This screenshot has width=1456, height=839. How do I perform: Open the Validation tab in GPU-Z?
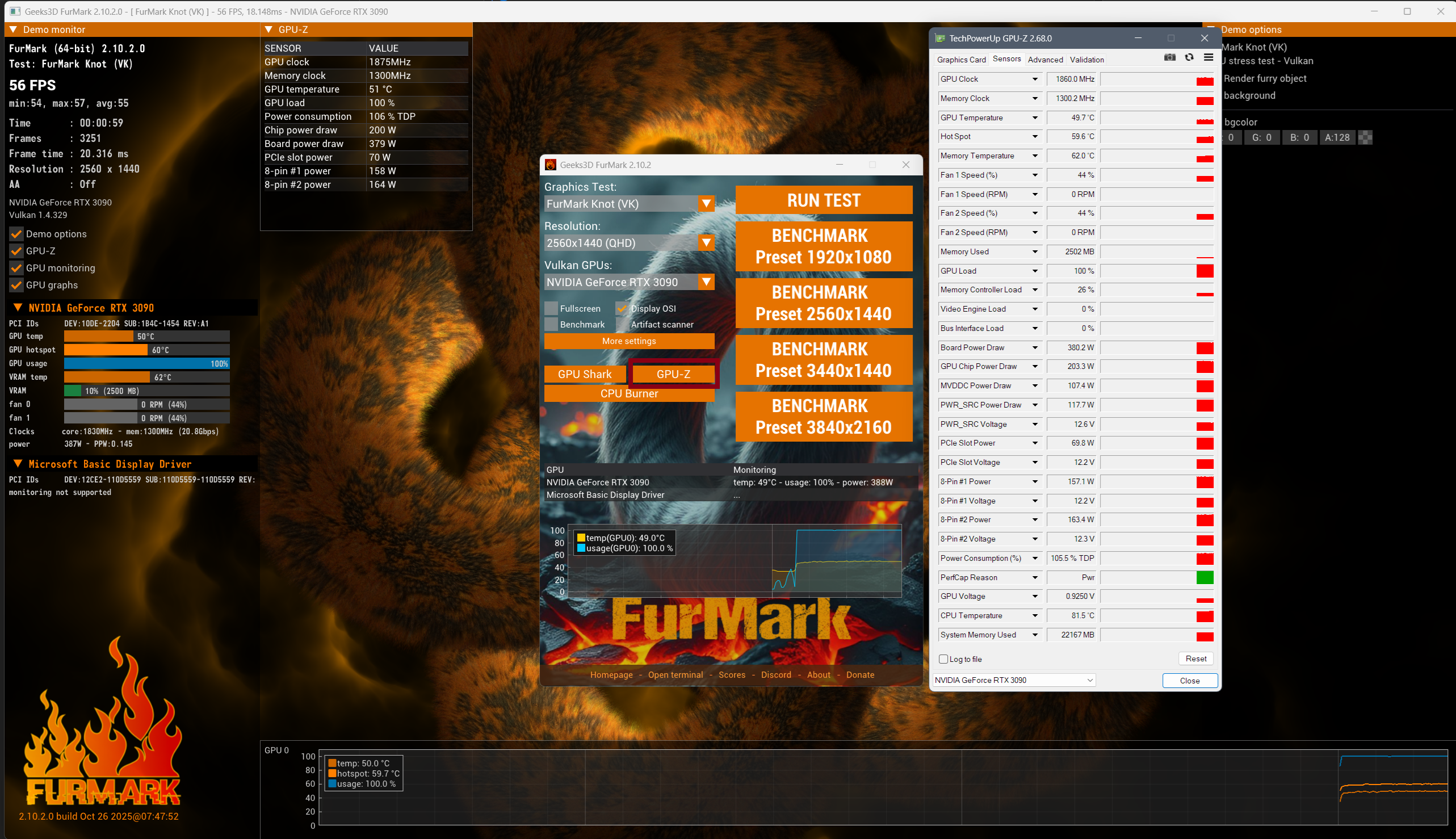1086,60
